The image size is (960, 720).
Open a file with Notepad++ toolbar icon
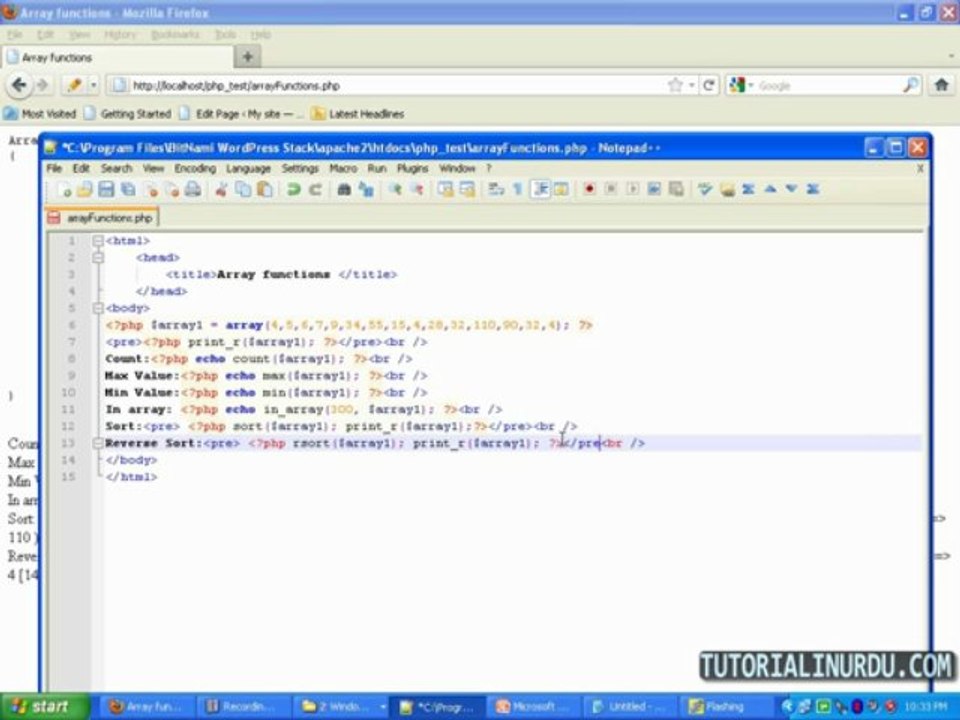pos(84,190)
